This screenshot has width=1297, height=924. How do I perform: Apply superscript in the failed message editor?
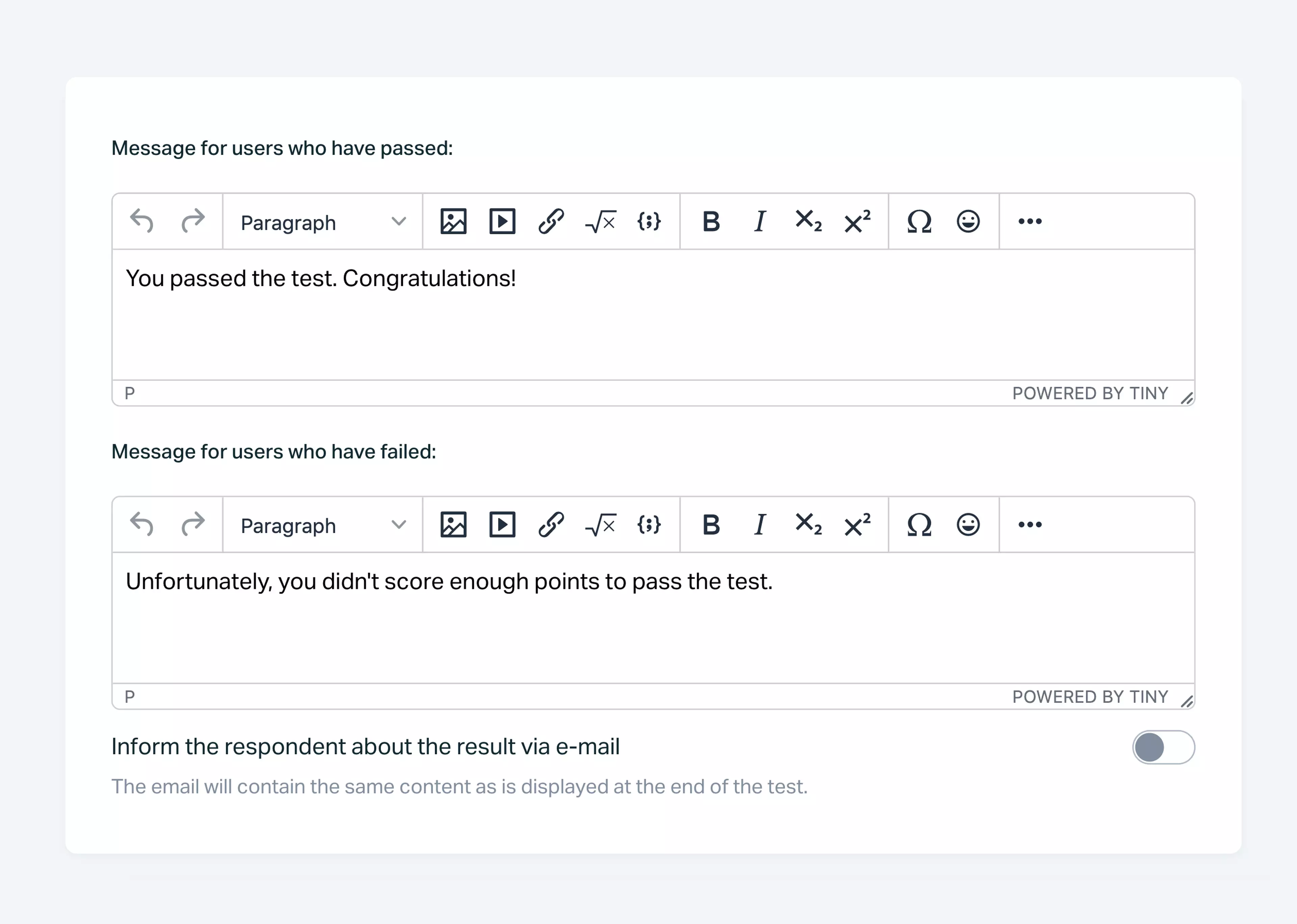click(857, 525)
